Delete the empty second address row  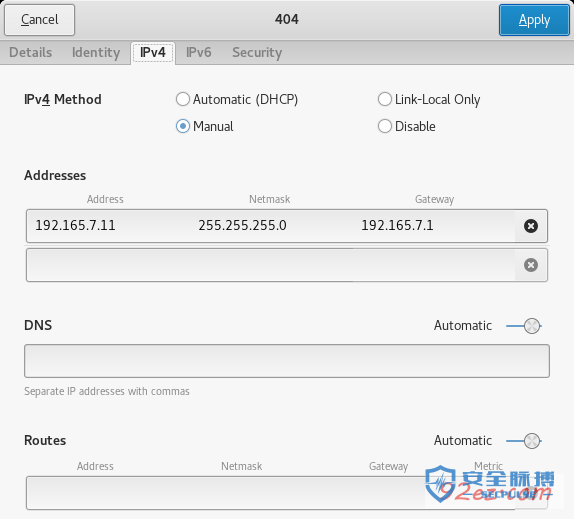point(530,265)
